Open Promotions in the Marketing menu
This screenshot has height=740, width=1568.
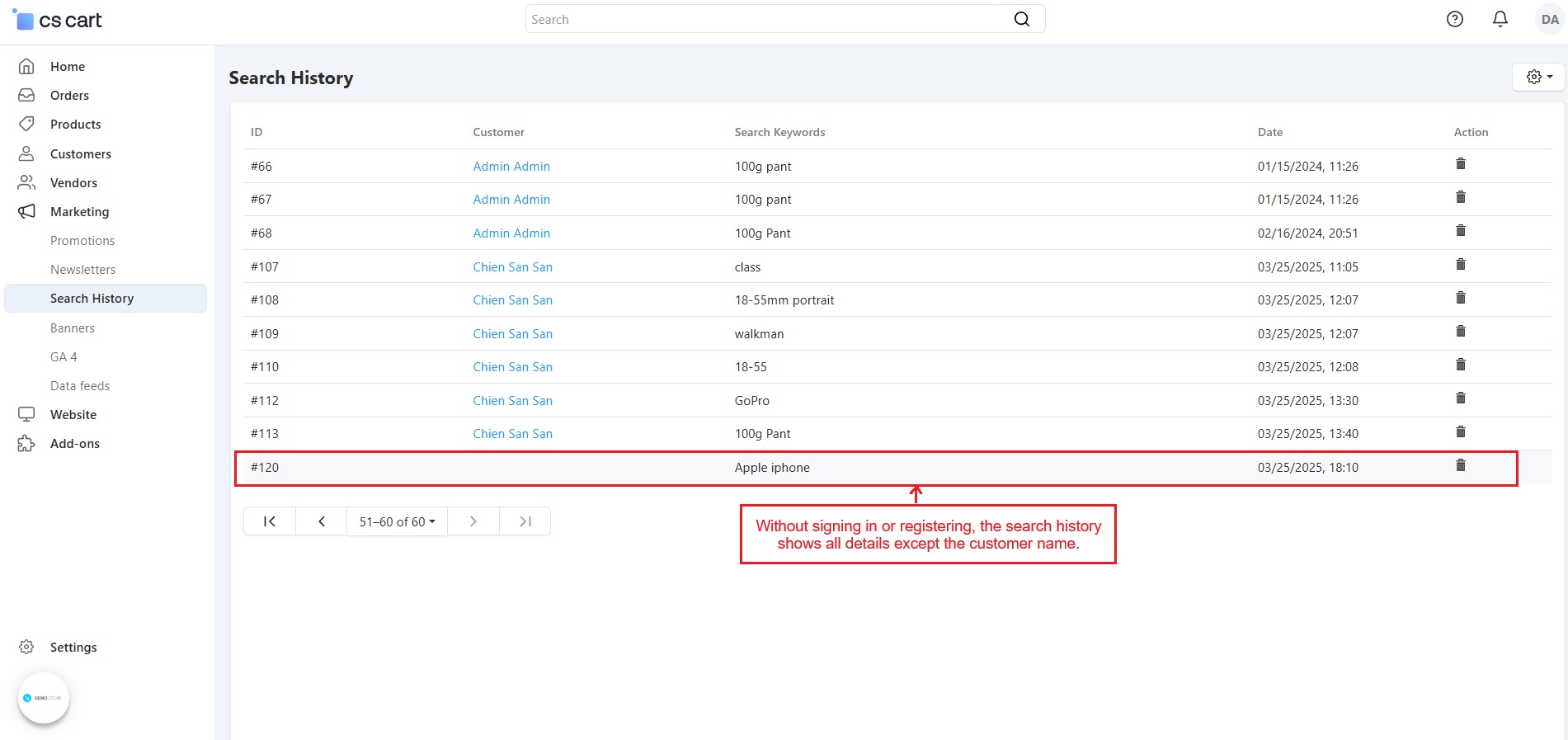coord(82,241)
